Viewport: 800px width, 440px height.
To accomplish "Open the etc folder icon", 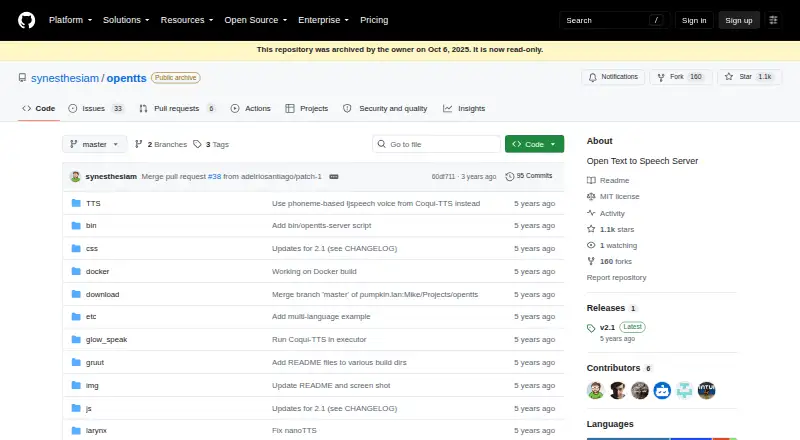I will click(x=76, y=316).
